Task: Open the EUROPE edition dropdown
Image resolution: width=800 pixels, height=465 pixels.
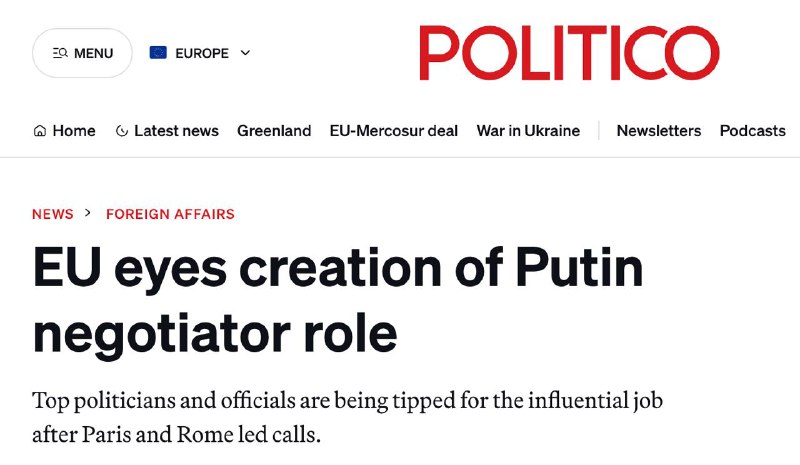Action: 201,53
